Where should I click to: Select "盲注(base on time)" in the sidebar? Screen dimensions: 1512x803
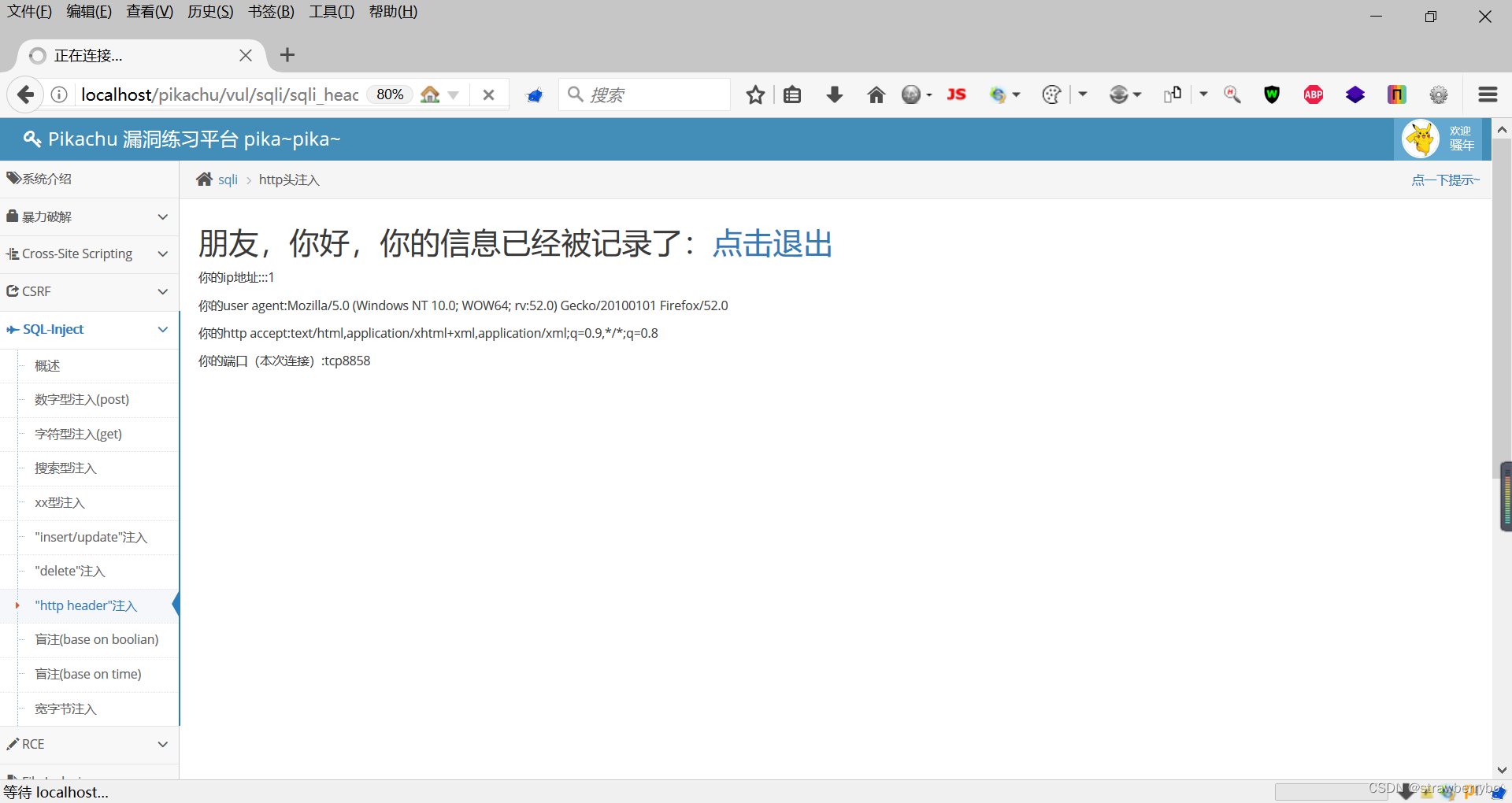[x=87, y=674]
